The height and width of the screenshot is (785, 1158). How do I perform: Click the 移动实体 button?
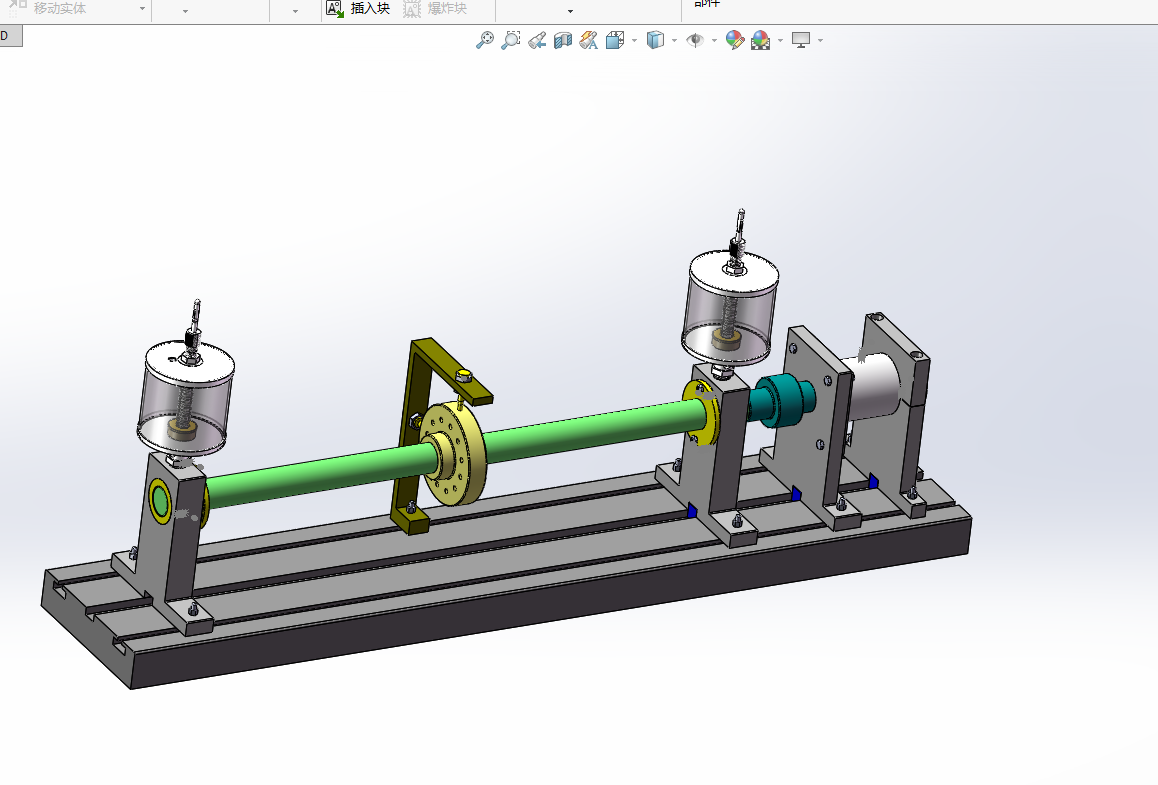[47, 8]
